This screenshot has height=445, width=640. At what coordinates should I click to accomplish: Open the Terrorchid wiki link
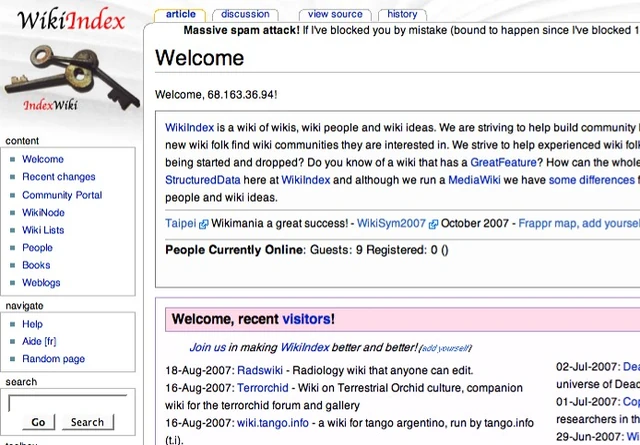[262, 388]
